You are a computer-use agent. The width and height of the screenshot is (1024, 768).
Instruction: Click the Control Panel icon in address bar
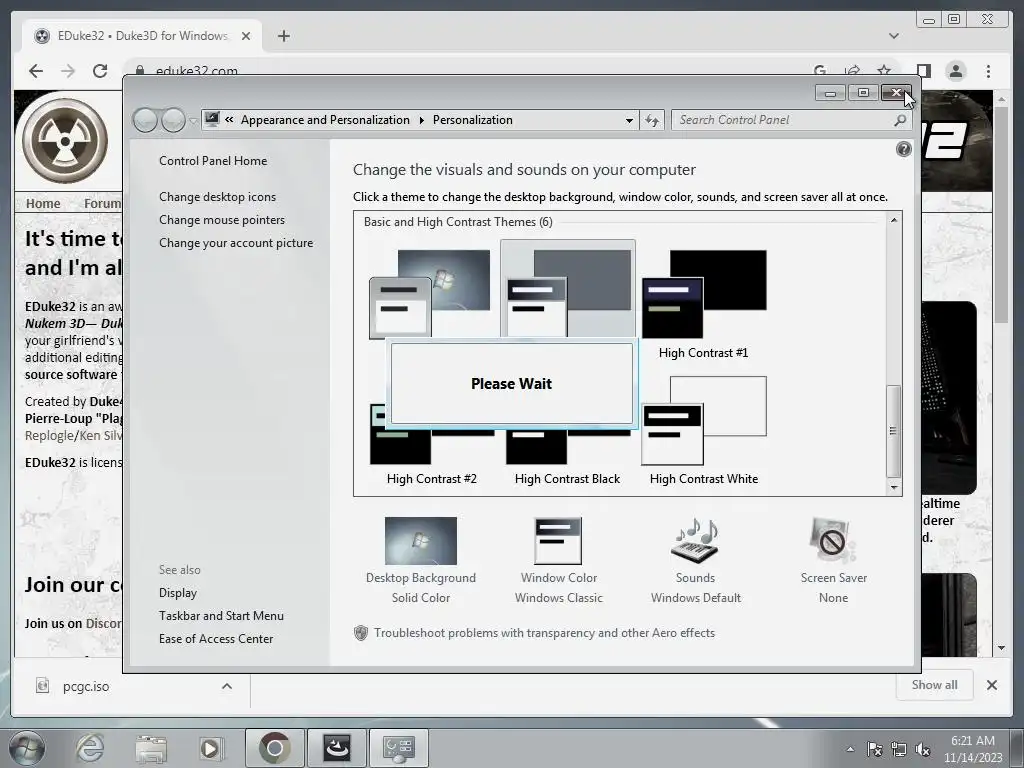point(212,120)
